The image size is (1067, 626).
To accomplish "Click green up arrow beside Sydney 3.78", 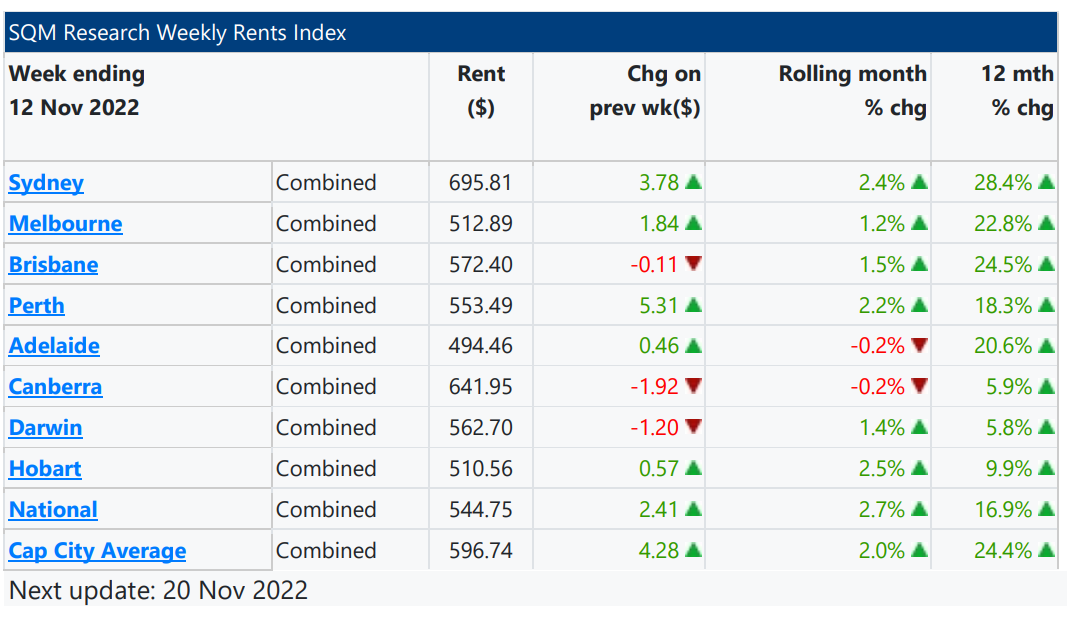I will pyautogui.click(x=693, y=183).
